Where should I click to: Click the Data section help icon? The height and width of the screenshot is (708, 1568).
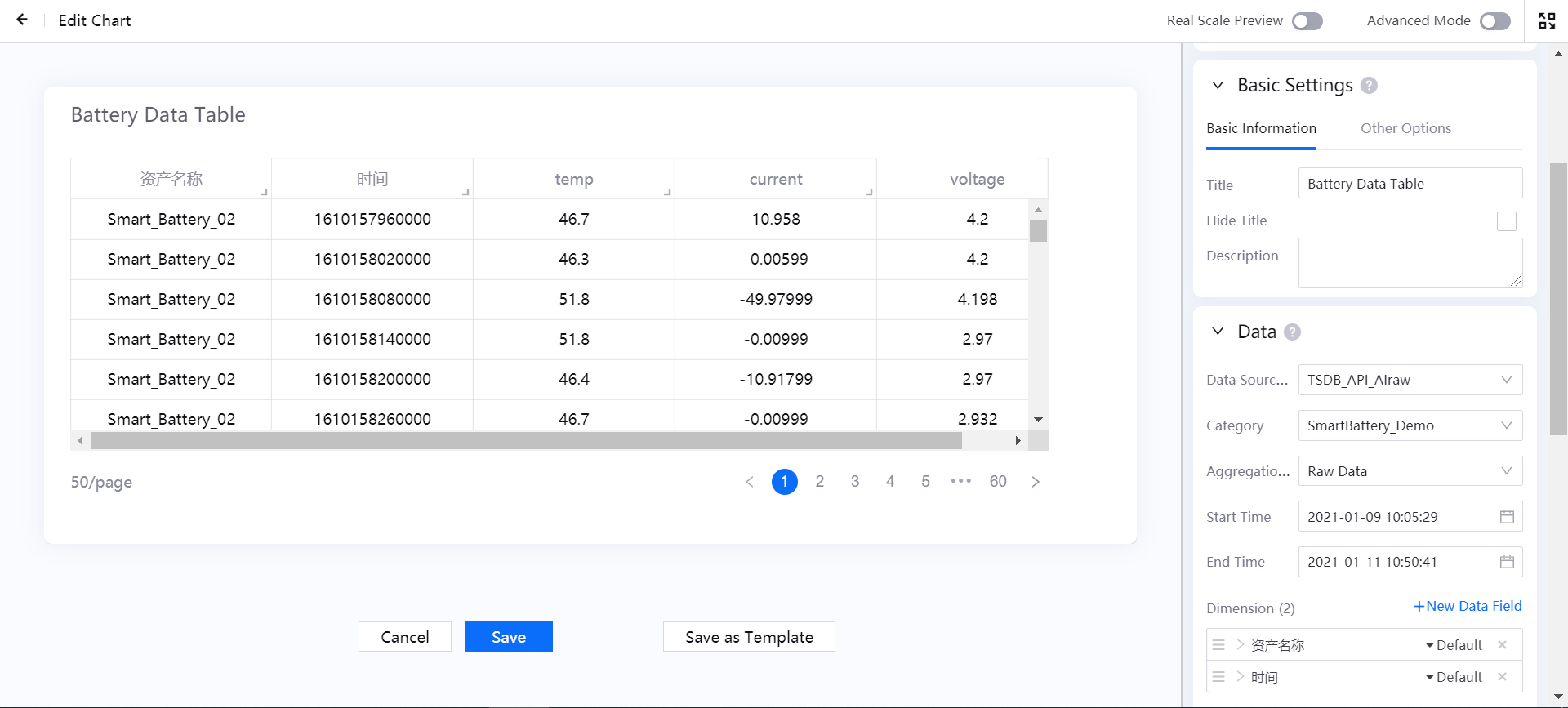[x=1292, y=332]
